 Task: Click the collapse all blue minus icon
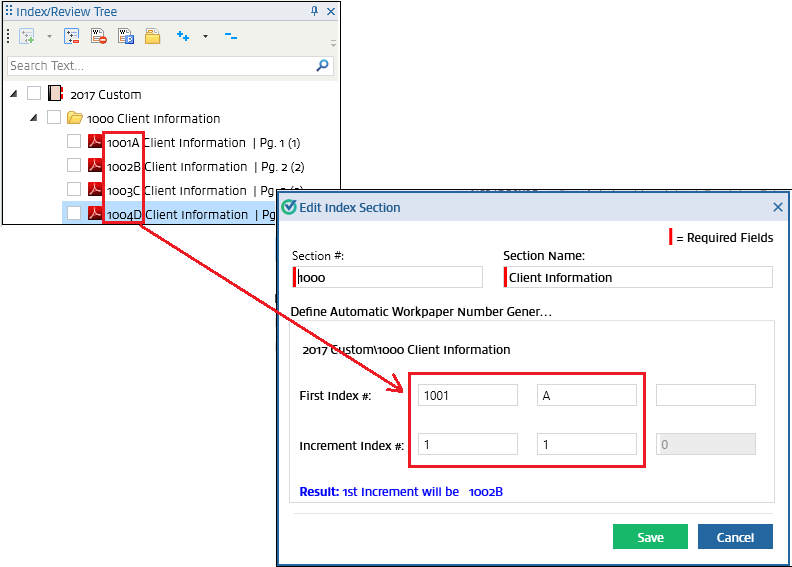point(231,36)
